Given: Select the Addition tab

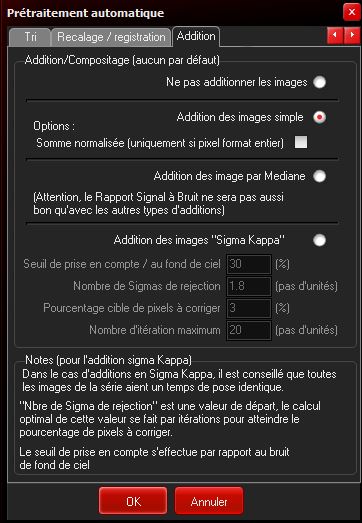Looking at the screenshot, I should pos(196,36).
